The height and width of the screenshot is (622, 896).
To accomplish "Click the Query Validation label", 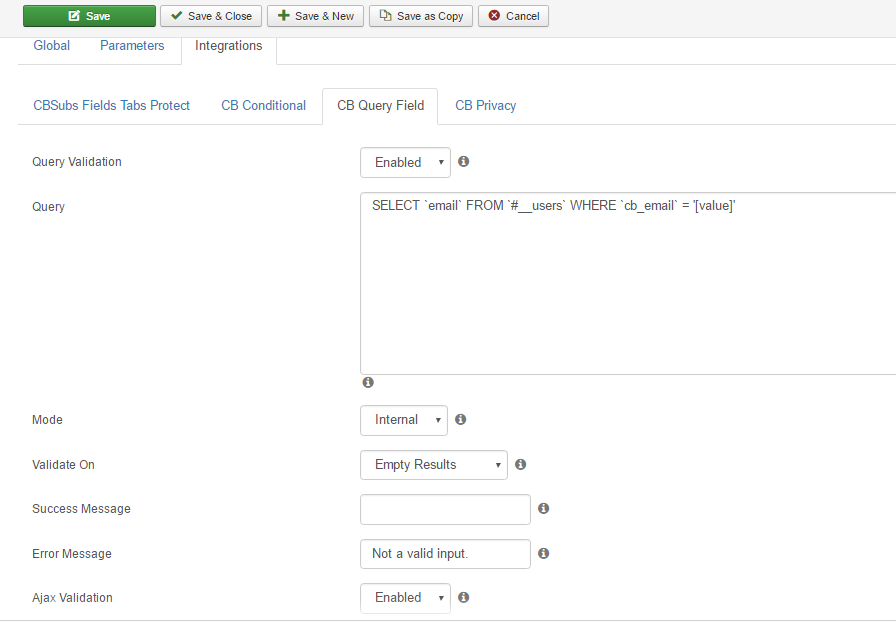I will tap(77, 162).
